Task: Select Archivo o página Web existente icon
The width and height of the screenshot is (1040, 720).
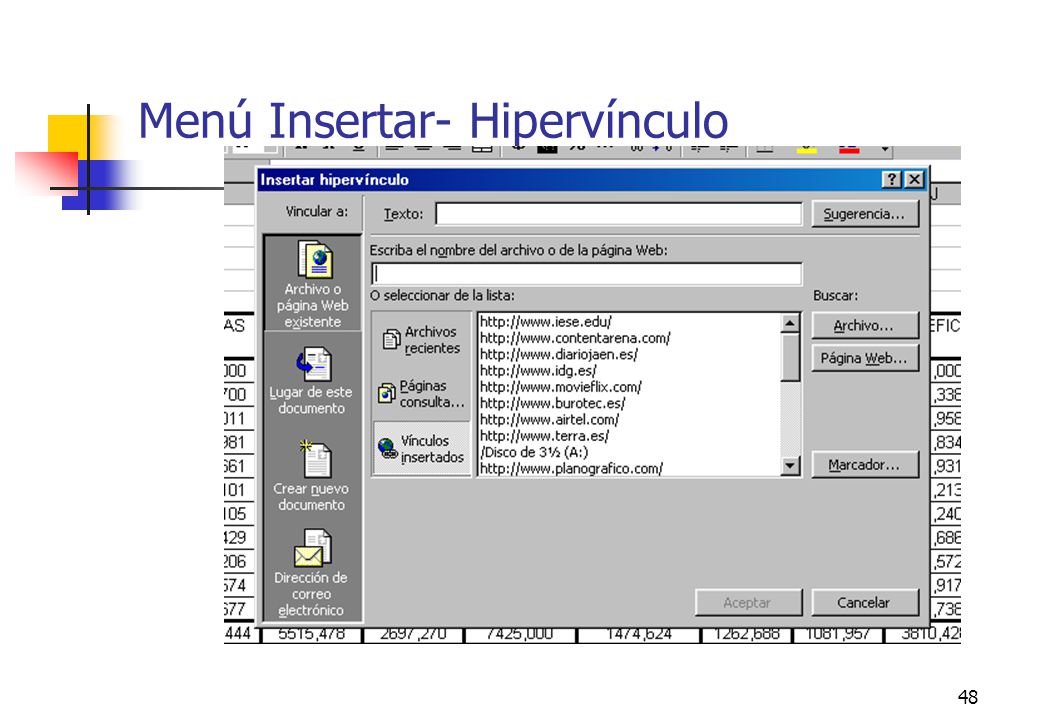Action: coord(313,284)
